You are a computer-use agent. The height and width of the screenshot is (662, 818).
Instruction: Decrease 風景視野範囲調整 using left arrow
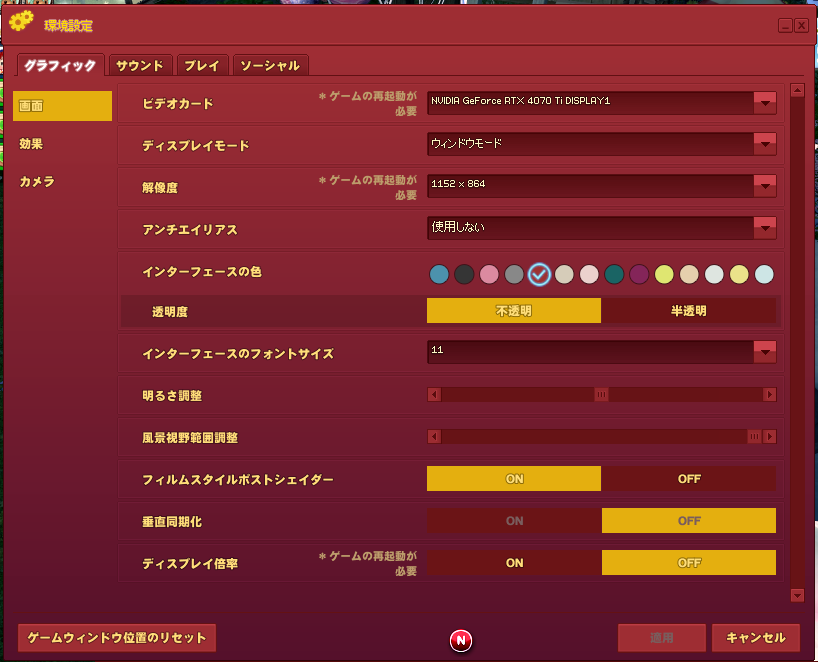434,436
